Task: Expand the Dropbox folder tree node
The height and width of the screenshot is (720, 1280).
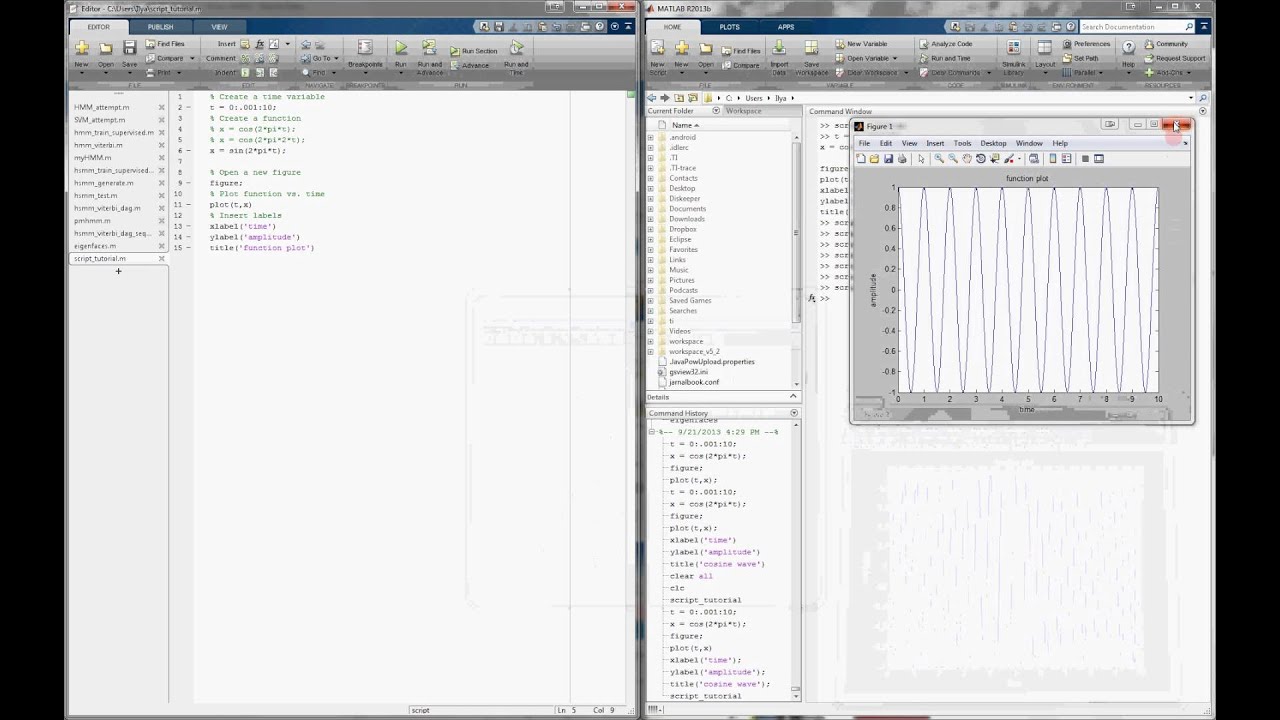Action: pos(650,229)
